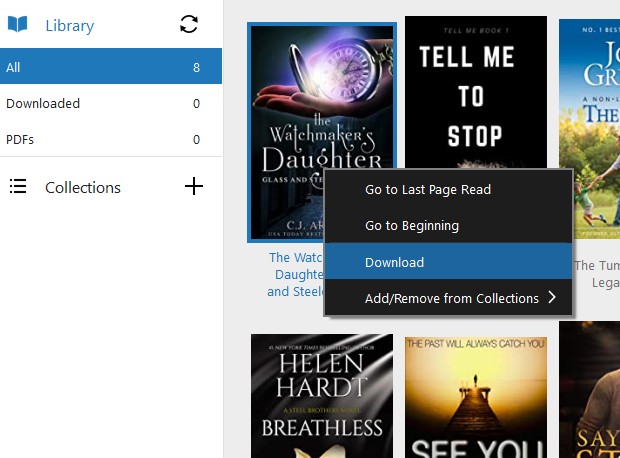The height and width of the screenshot is (458, 620).
Task: Add a new collection with plus icon
Action: 194,186
